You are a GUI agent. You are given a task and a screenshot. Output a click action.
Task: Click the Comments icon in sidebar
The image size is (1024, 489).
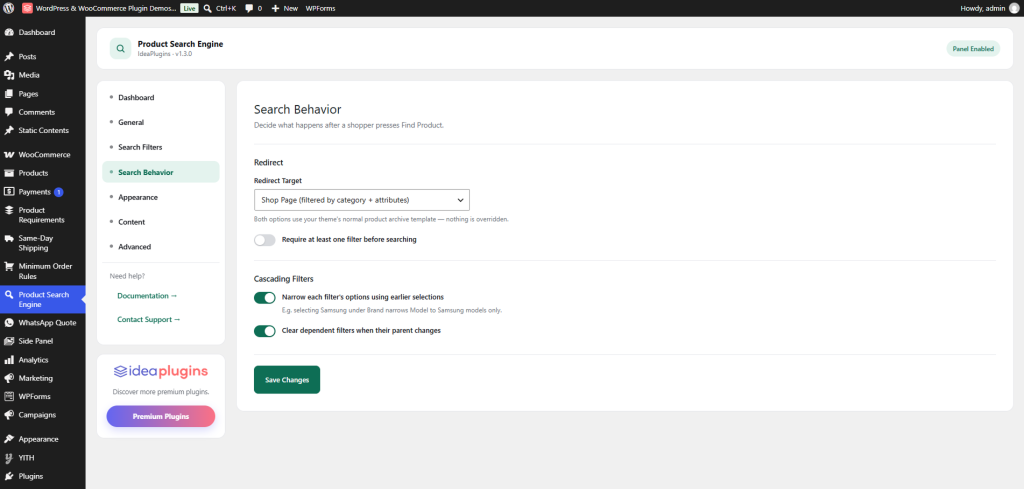click(9, 112)
